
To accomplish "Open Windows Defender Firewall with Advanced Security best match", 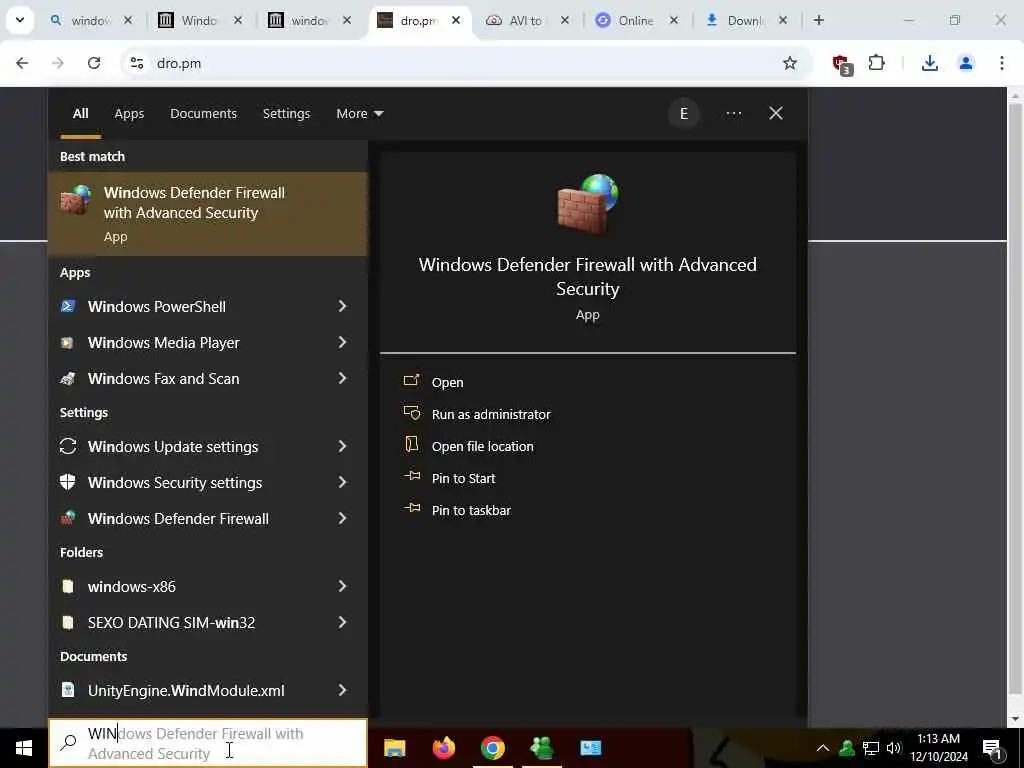I will tap(208, 214).
